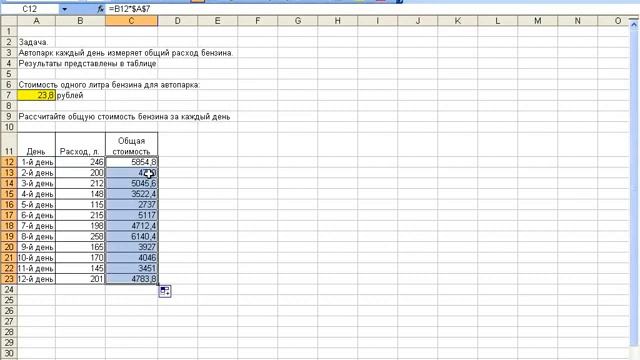Click the cell with text Задача.
This screenshot has width=640, height=360.
pos(36,42)
